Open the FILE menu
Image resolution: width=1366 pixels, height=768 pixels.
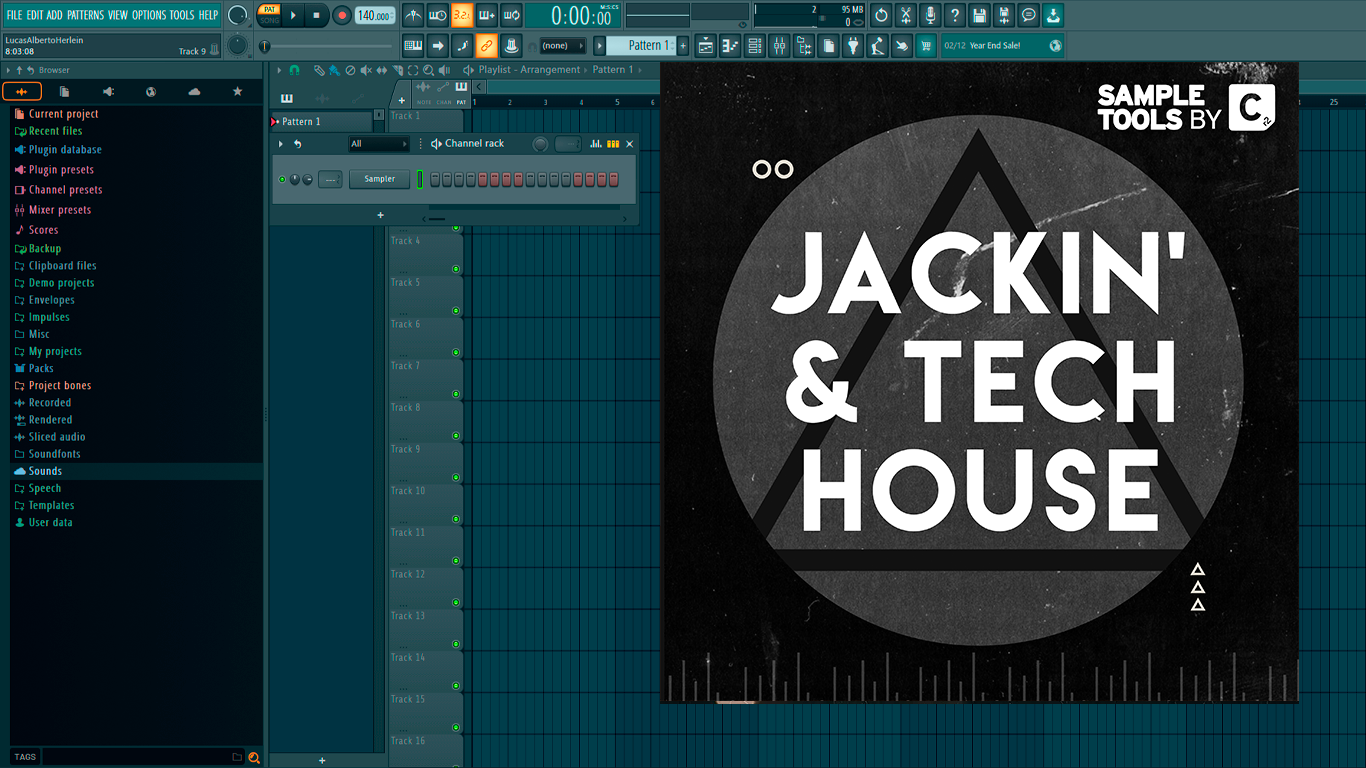click(14, 15)
